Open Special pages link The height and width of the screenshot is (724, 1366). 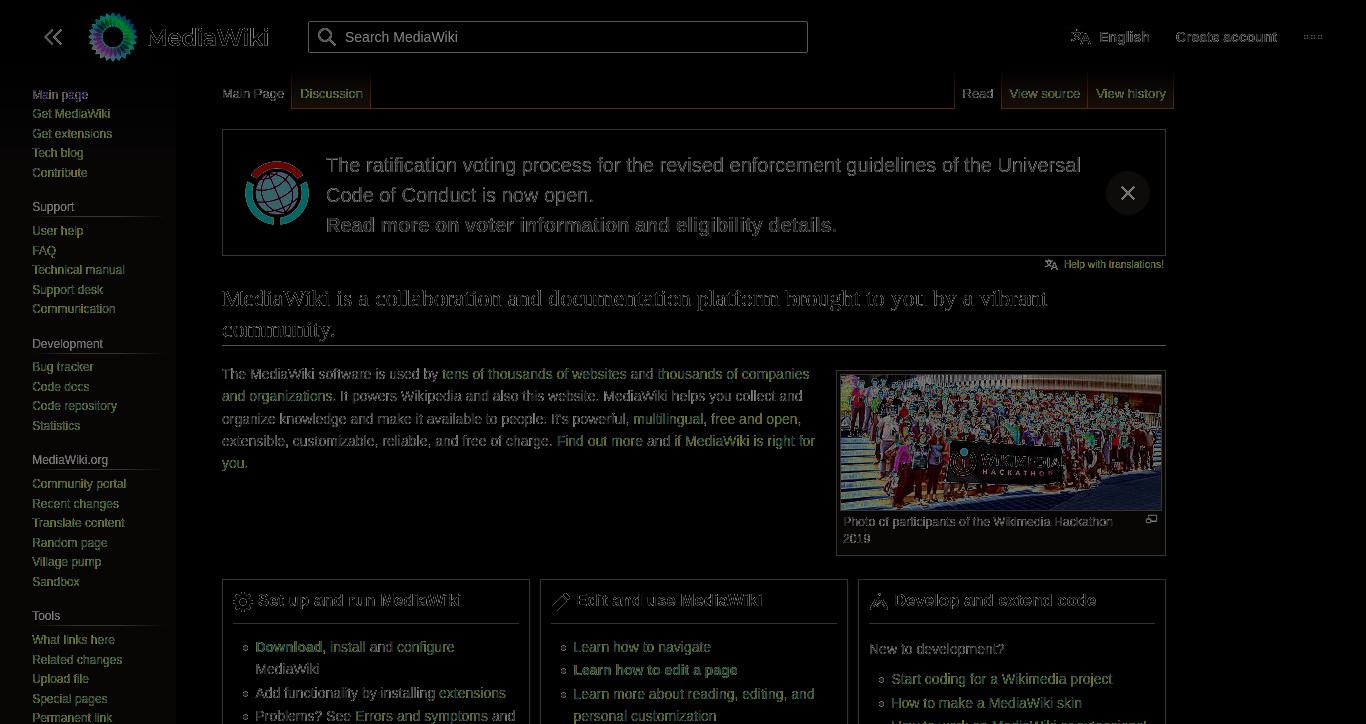click(x=69, y=699)
